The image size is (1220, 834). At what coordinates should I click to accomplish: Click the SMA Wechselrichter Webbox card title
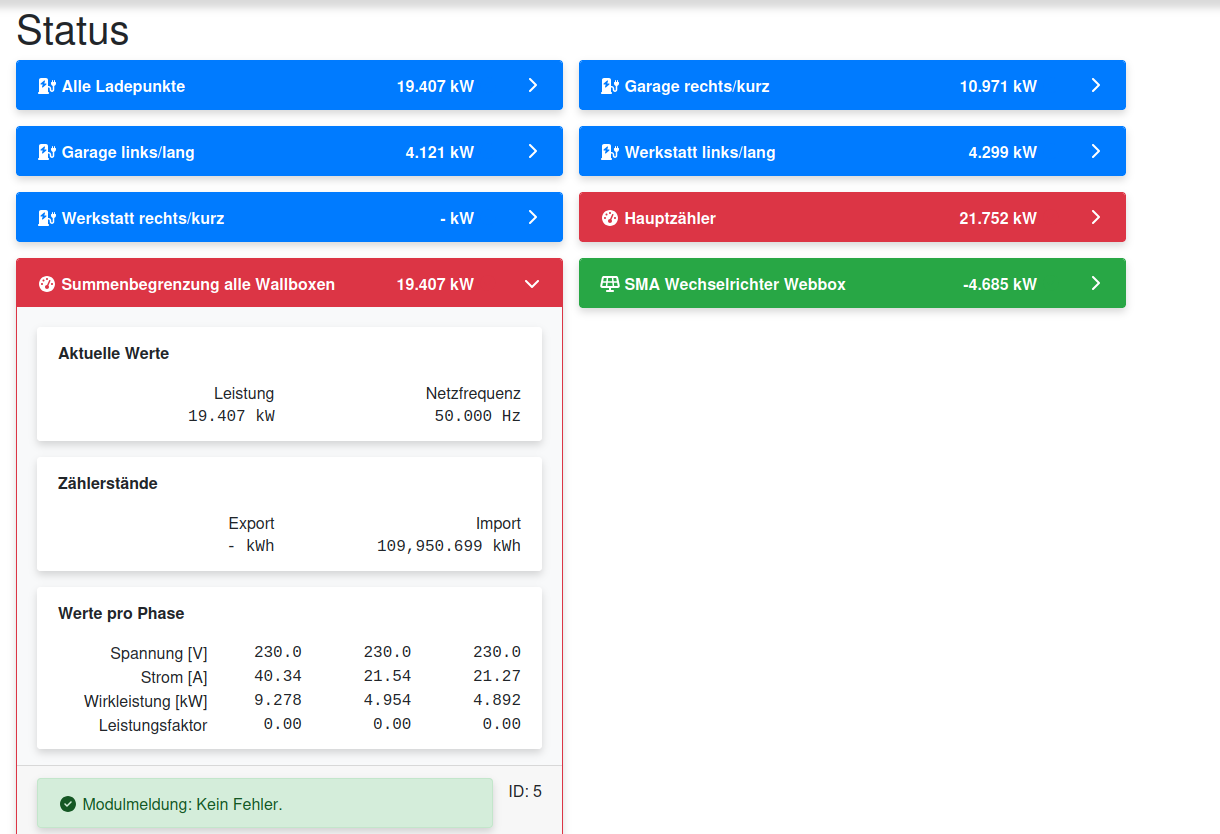tap(735, 284)
